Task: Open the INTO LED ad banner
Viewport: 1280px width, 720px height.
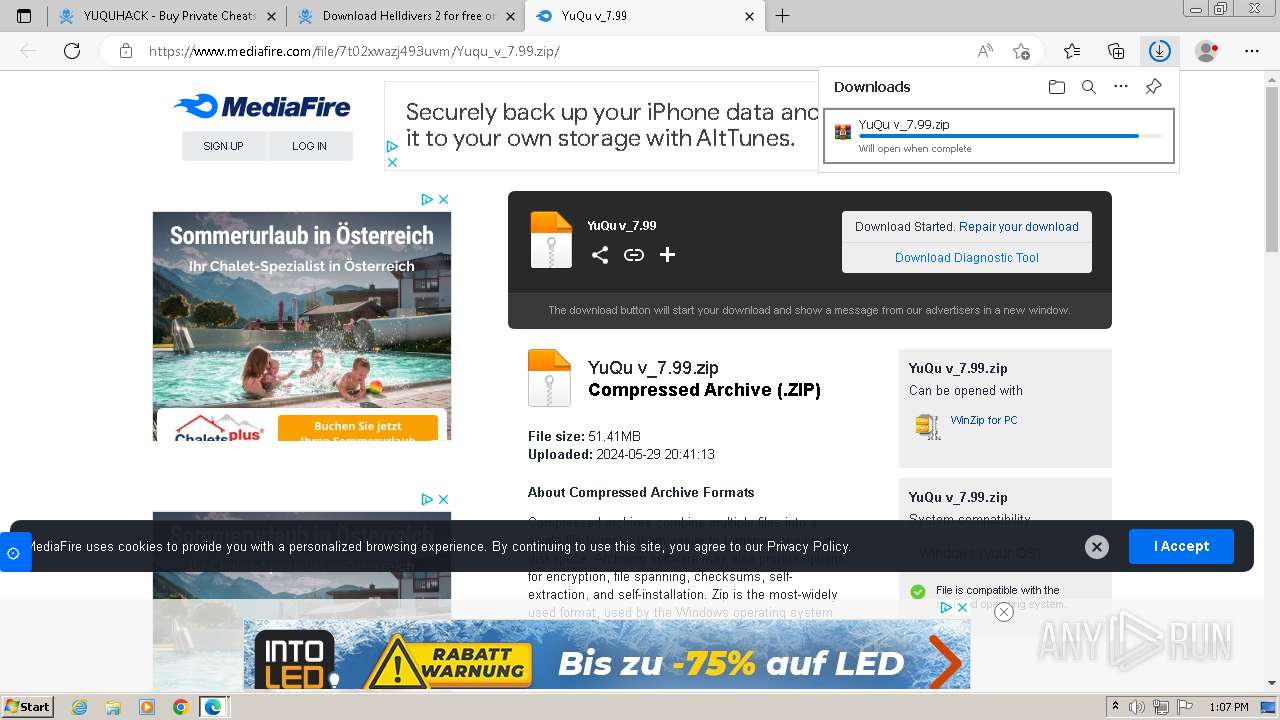Action: (x=607, y=654)
